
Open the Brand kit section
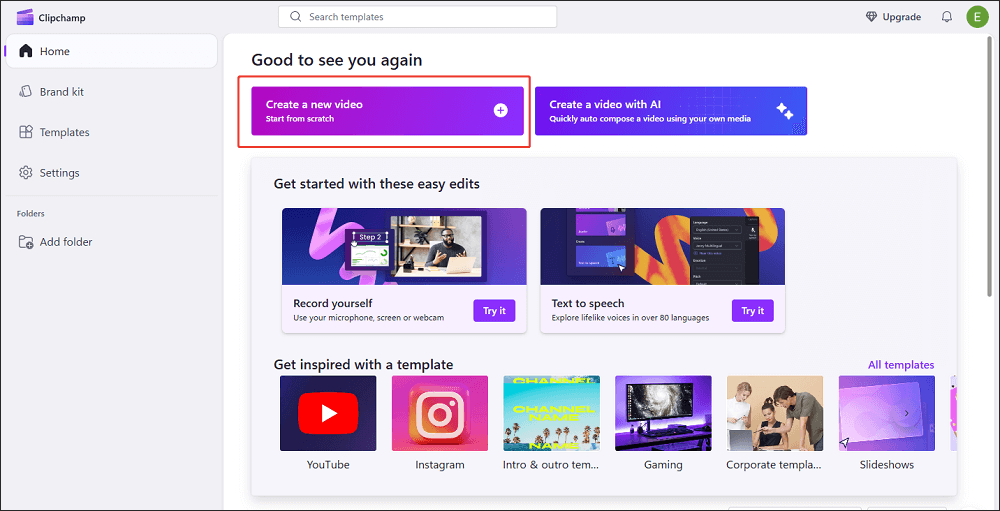(x=112, y=92)
